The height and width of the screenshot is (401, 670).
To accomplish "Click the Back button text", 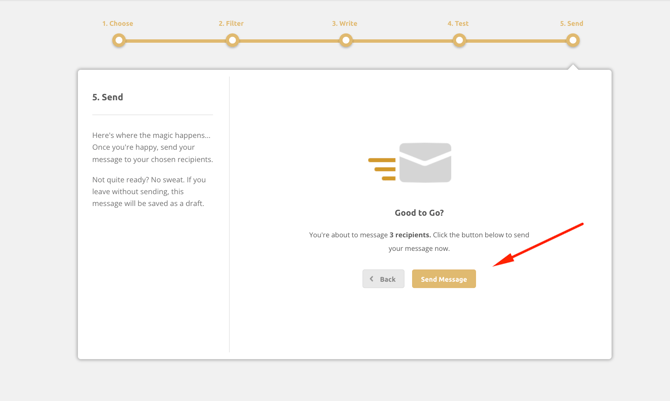I will 388,280.
